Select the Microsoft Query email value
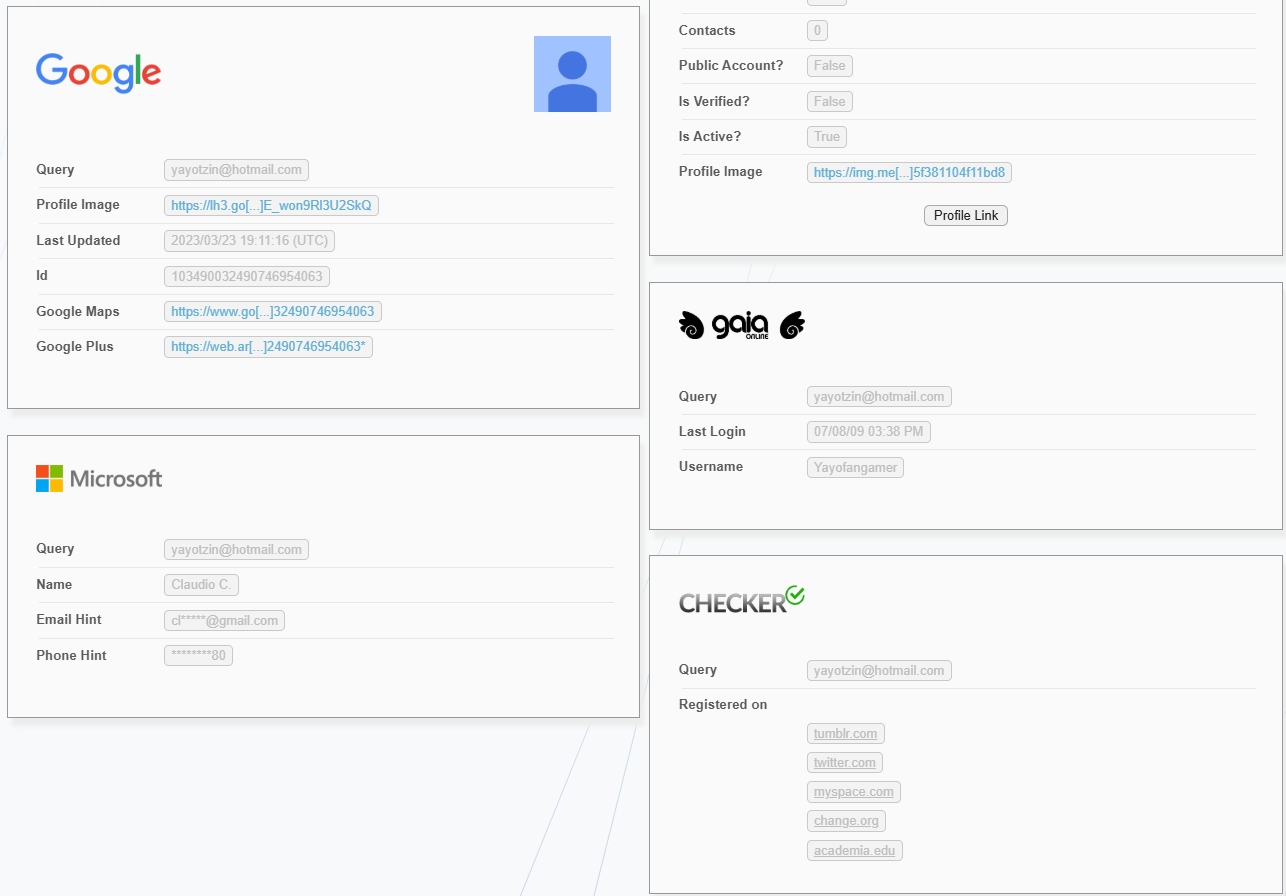Image resolution: width=1286 pixels, height=896 pixels. (x=236, y=550)
